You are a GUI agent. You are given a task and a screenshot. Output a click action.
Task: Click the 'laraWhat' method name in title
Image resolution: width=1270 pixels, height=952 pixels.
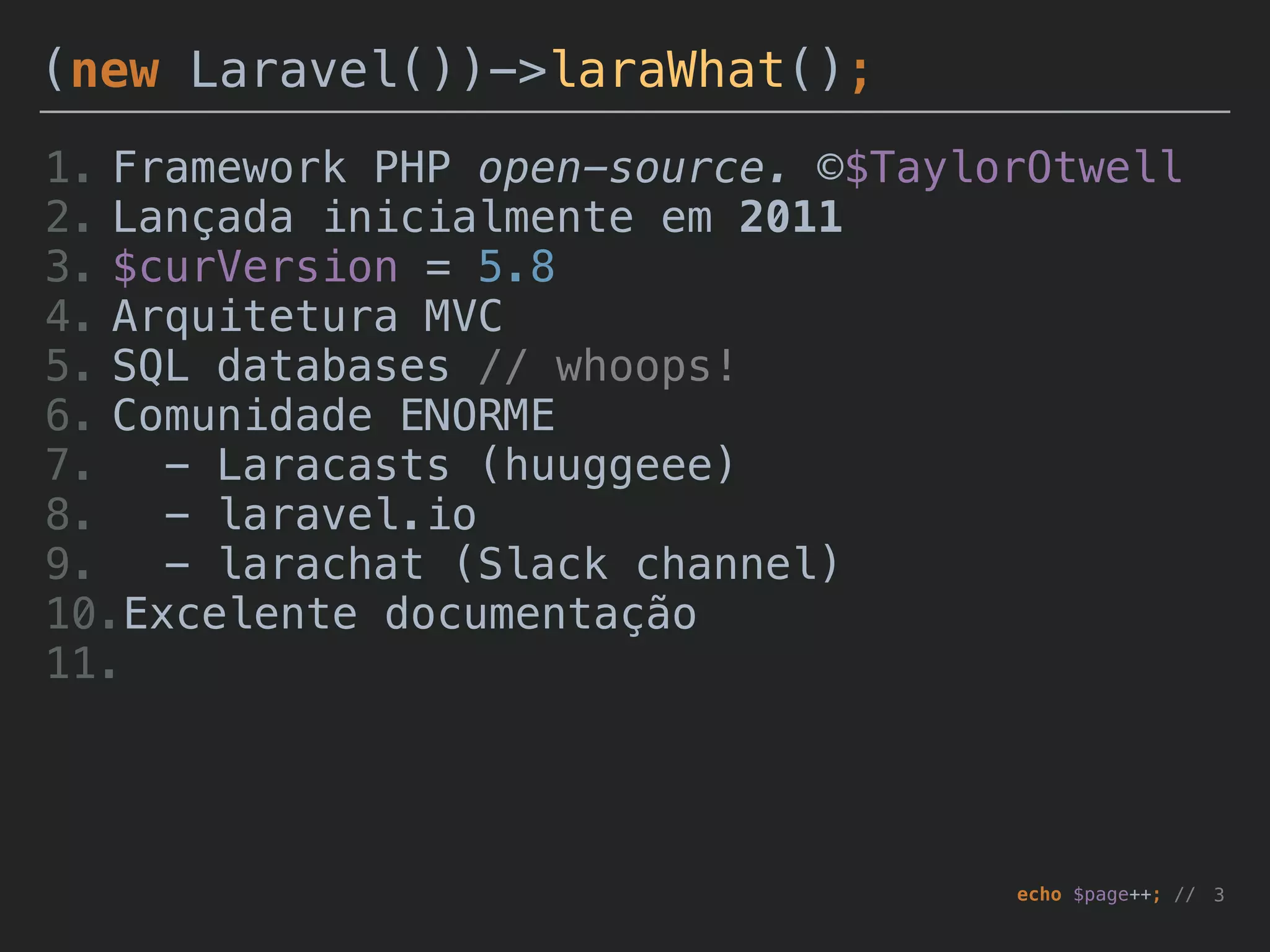[x=668, y=70]
